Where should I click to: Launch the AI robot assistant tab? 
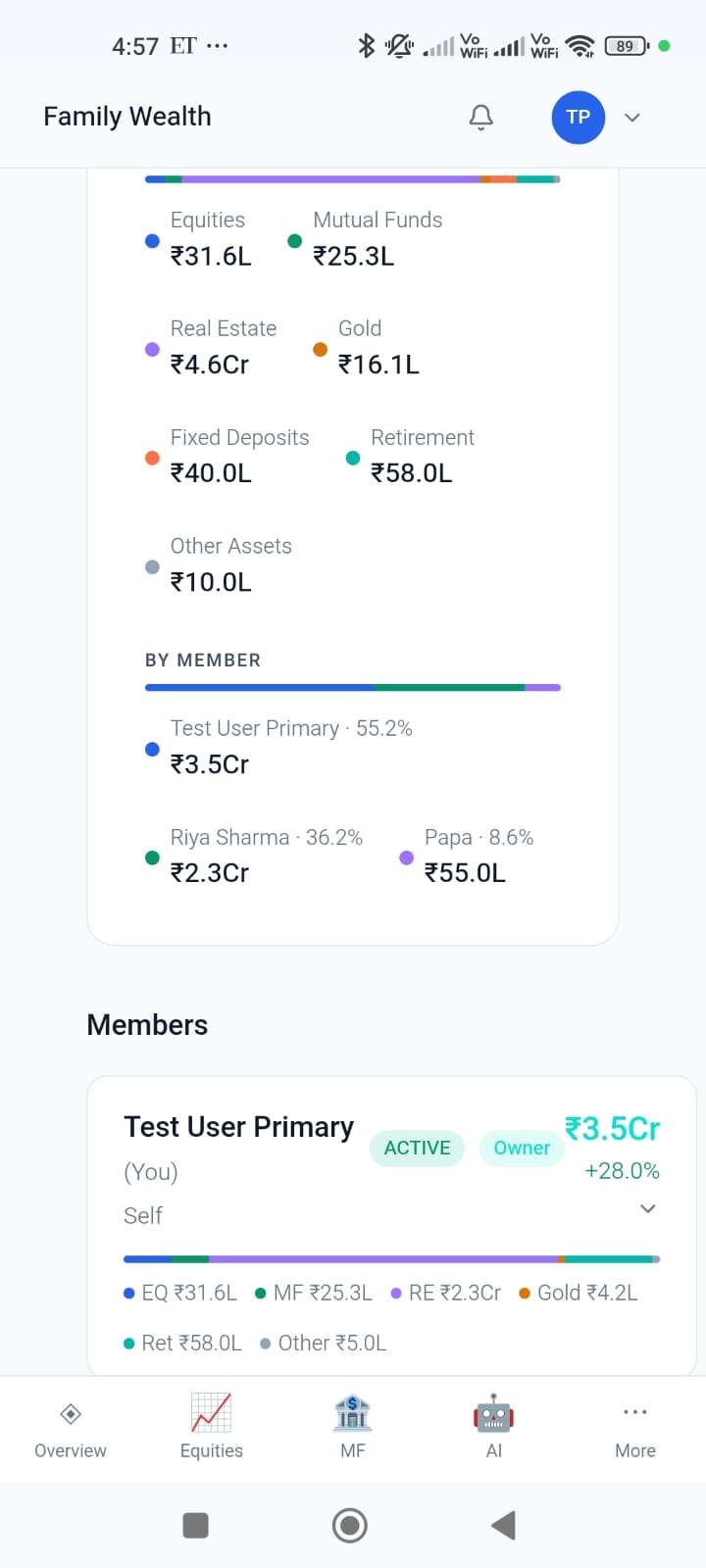pyautogui.click(x=493, y=1413)
